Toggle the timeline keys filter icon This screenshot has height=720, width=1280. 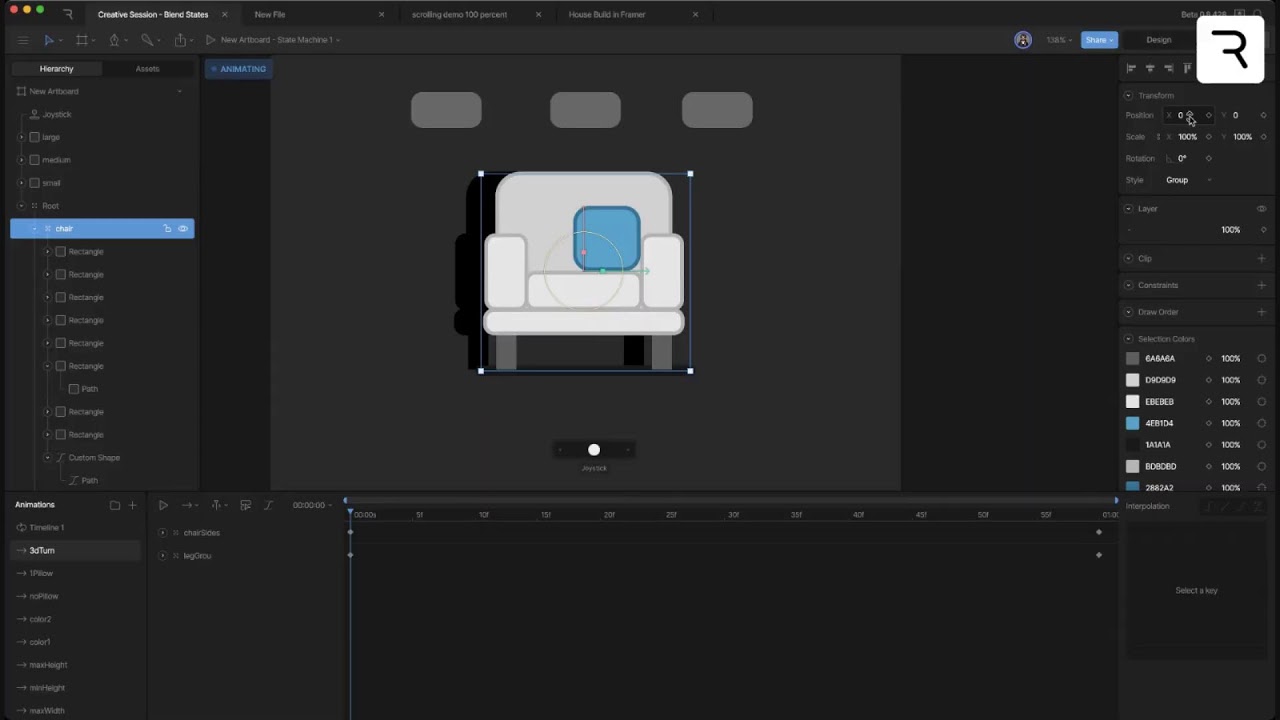tap(245, 505)
